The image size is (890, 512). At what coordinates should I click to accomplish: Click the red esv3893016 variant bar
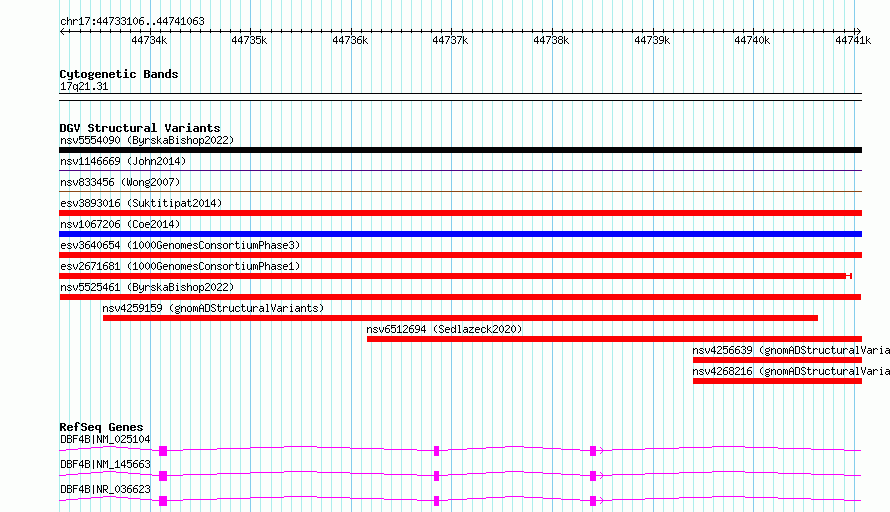tap(460, 213)
